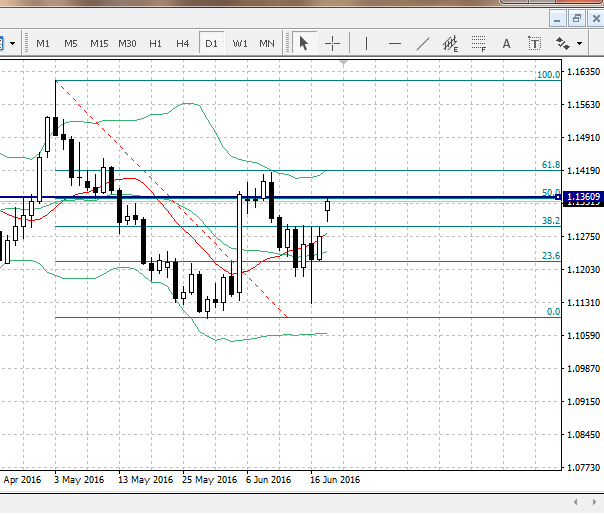Switch chart to W1 weekly timeframe
The width and height of the screenshot is (604, 514).
tap(240, 44)
